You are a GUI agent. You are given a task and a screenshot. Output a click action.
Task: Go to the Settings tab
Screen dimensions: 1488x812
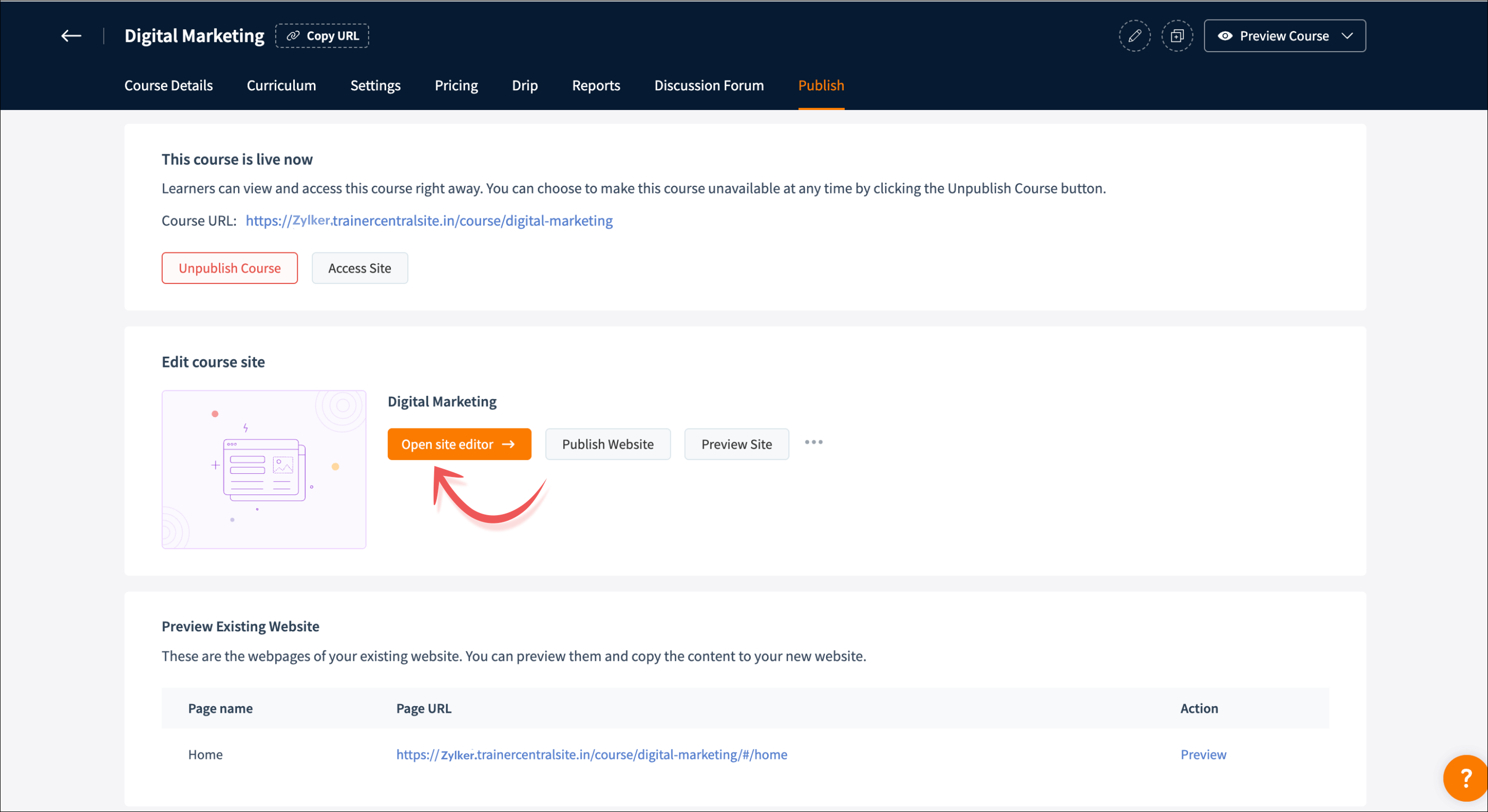click(375, 86)
